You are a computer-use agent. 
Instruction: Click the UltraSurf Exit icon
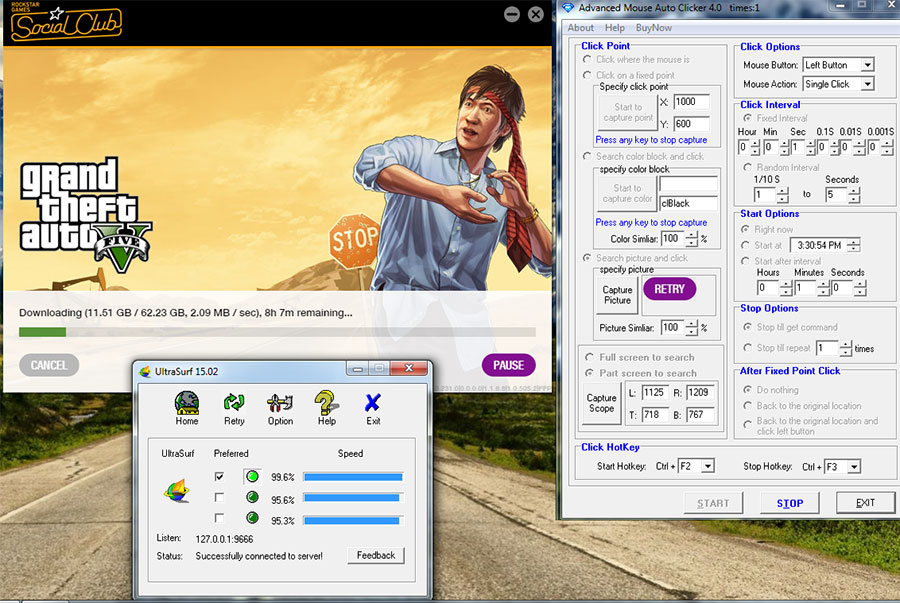(373, 403)
